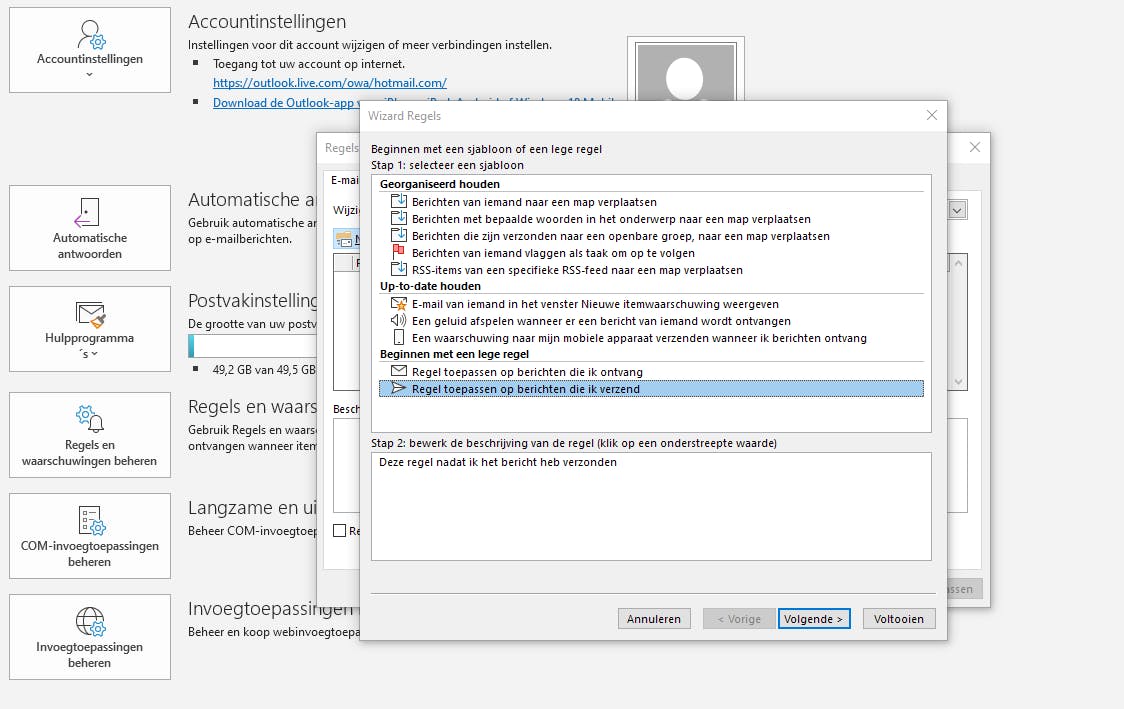Click Annuleren in the Wizard Regels
The image size is (1124, 709).
(654, 619)
